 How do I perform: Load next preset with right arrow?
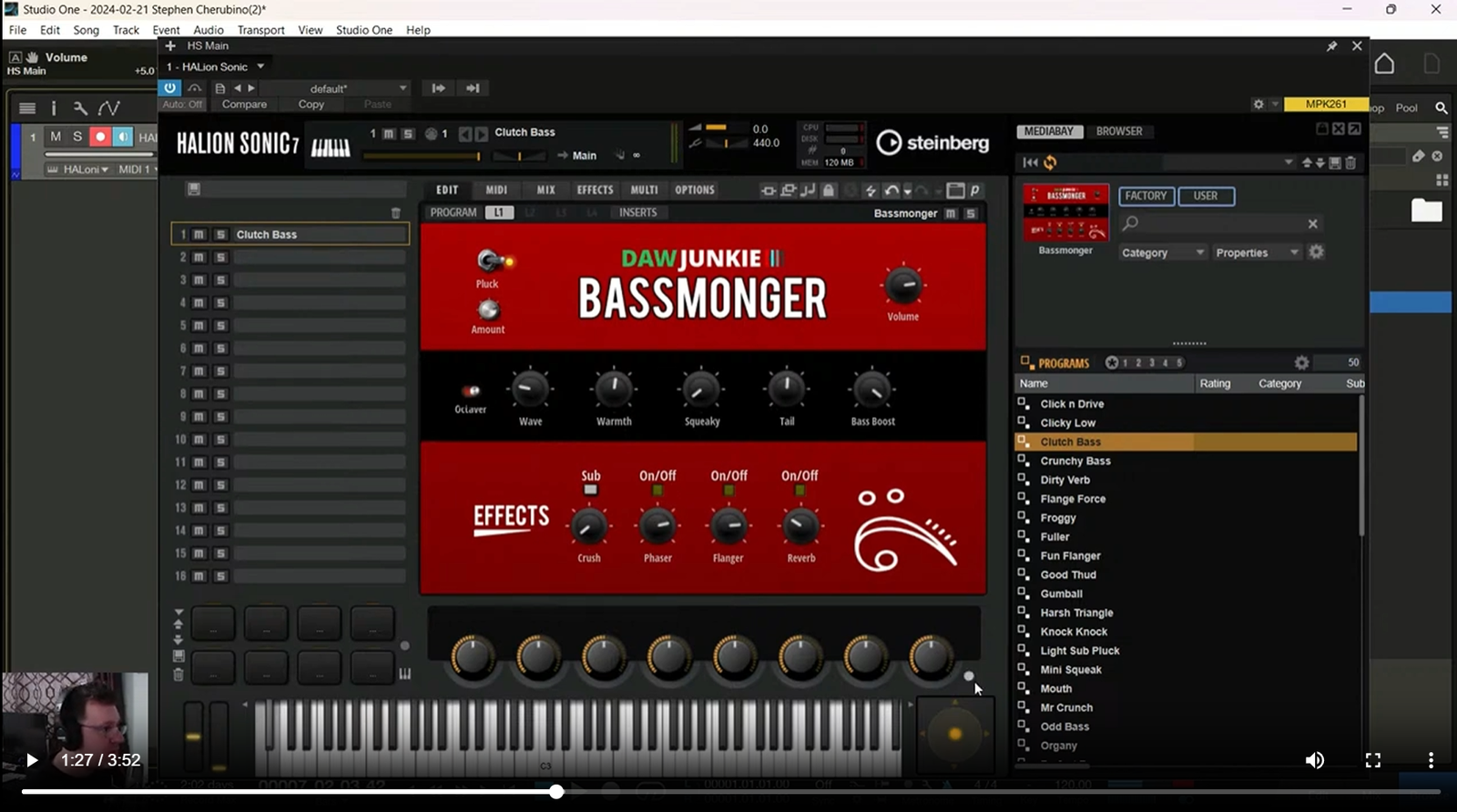(x=251, y=88)
